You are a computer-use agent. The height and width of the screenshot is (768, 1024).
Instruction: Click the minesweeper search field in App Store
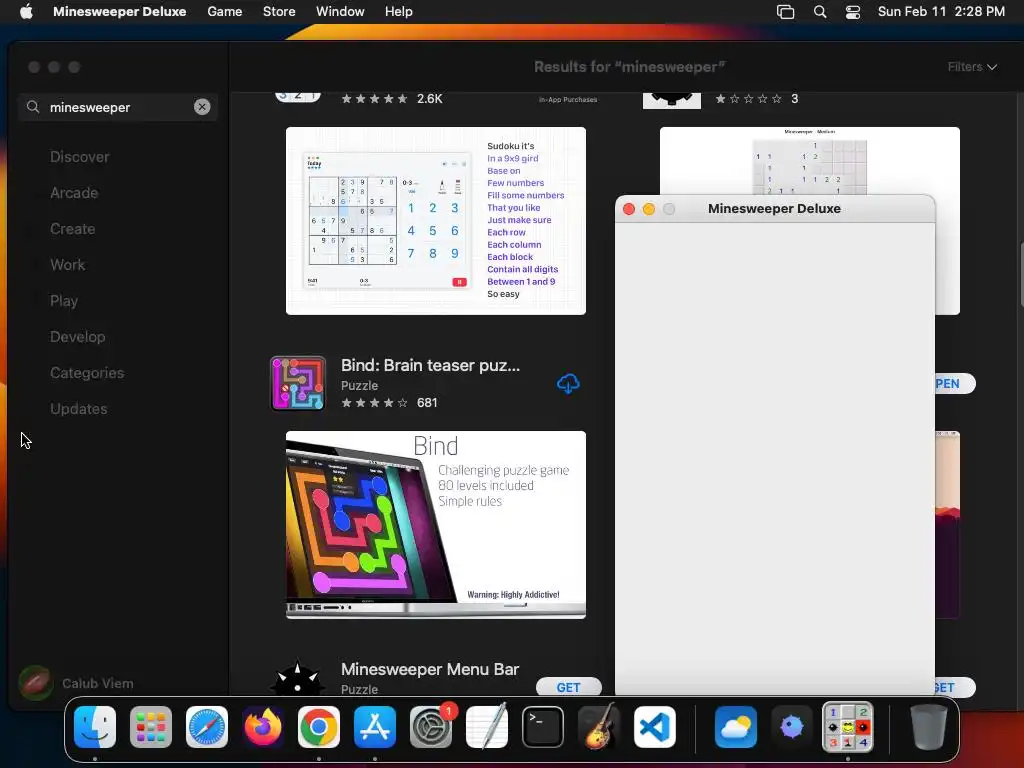118,107
